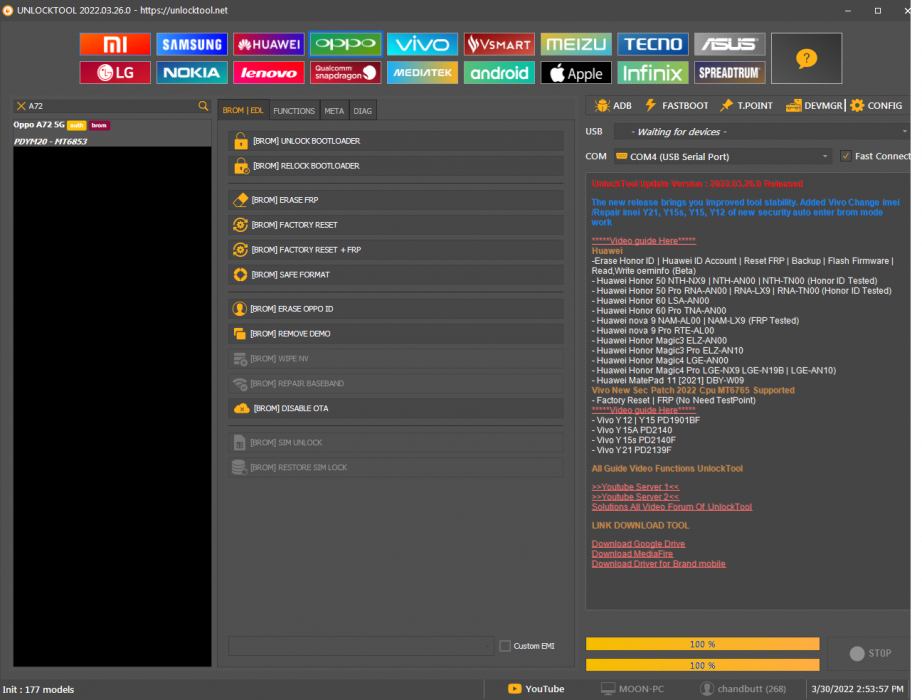
Task: Select the Apple brand logo
Action: (x=576, y=72)
